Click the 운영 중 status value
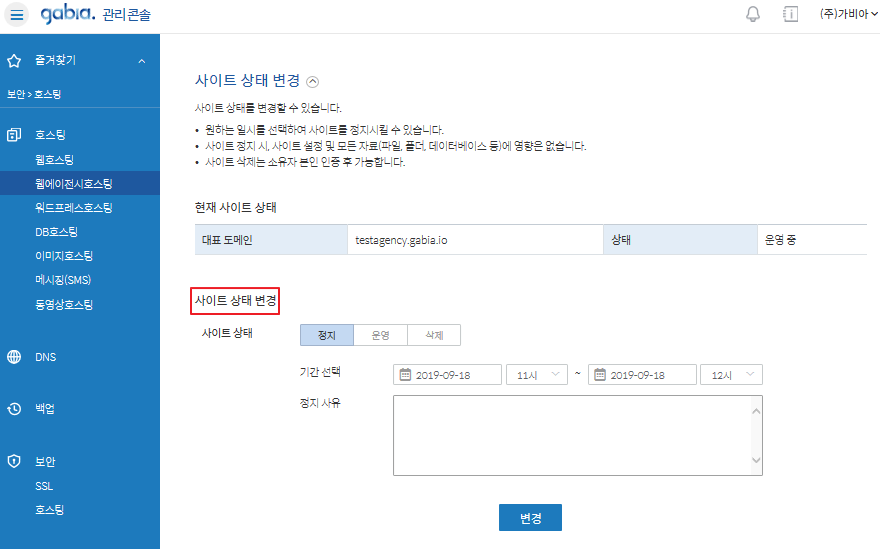Image resolution: width=880 pixels, height=549 pixels. [780, 240]
